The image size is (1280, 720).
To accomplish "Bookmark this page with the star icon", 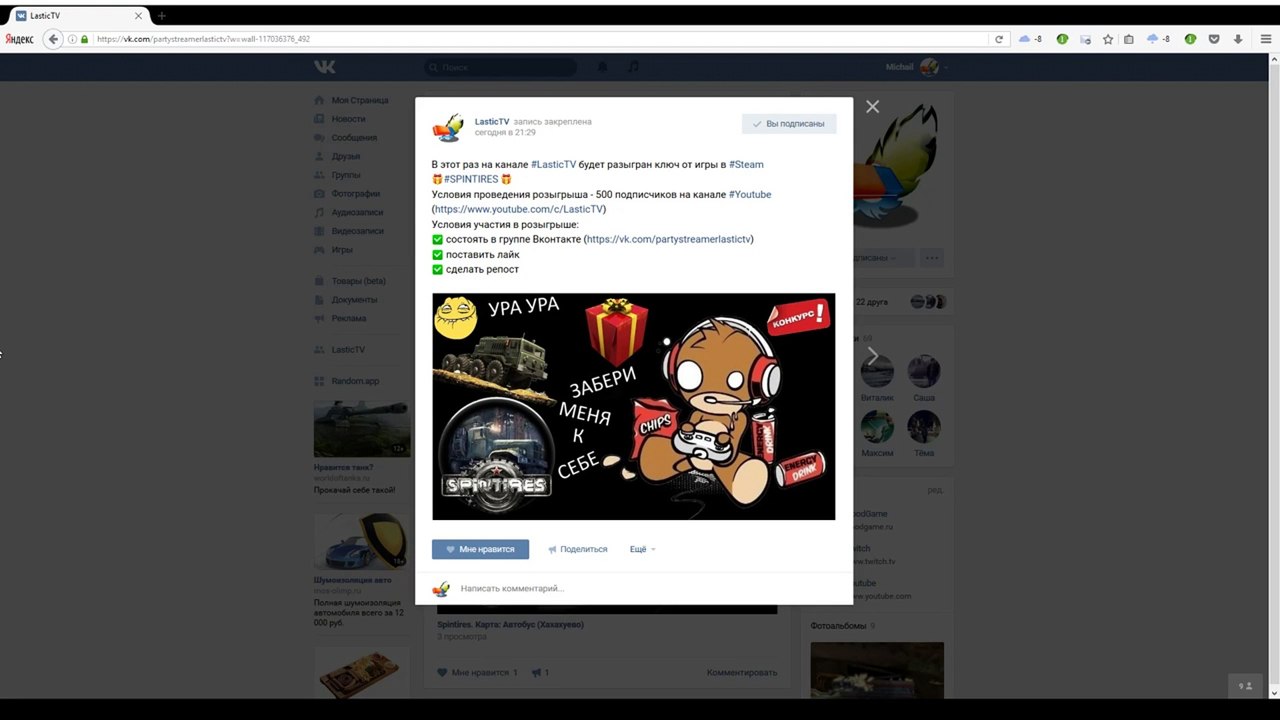I will point(1108,39).
